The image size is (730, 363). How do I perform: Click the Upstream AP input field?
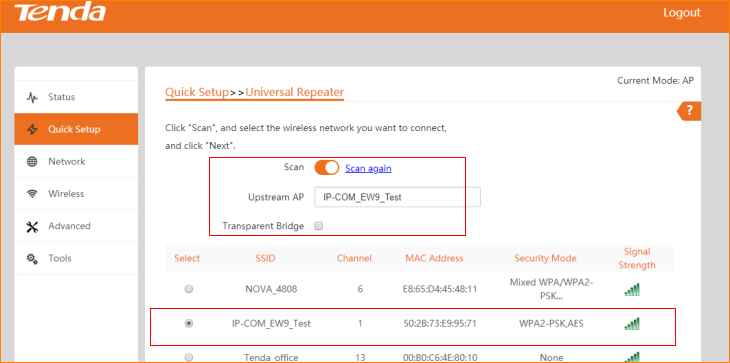click(398, 197)
